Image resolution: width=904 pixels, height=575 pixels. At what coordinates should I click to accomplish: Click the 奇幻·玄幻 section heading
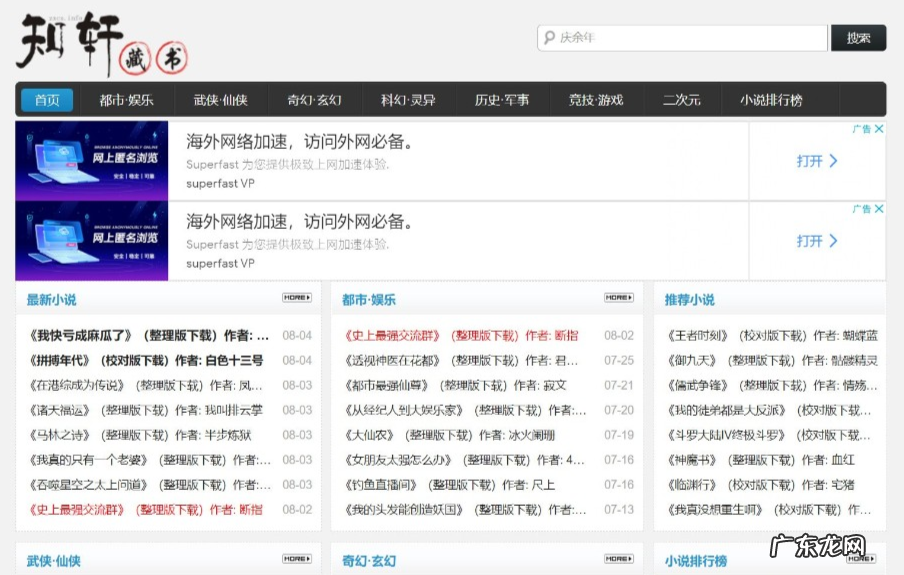369,561
